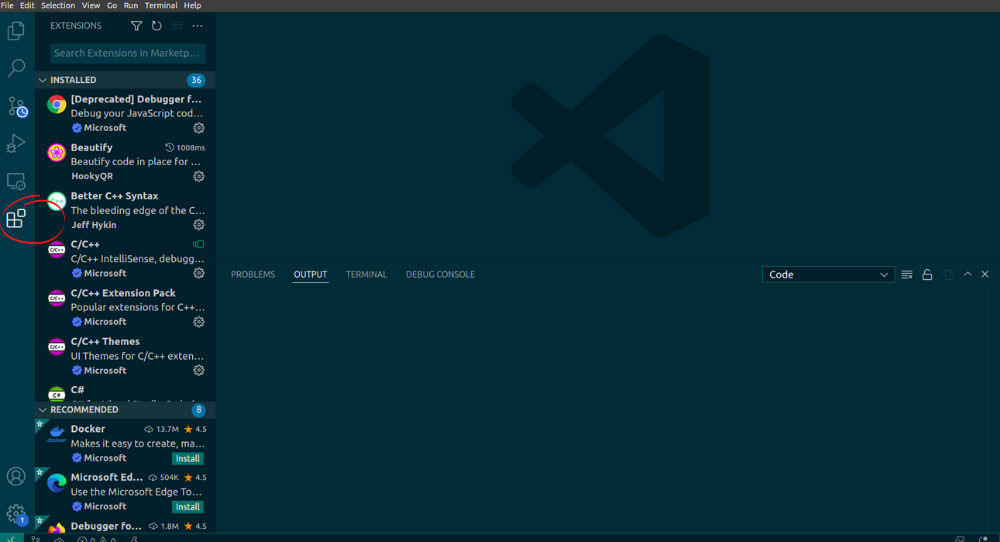Switch to the TERMINAL tab

(x=367, y=275)
